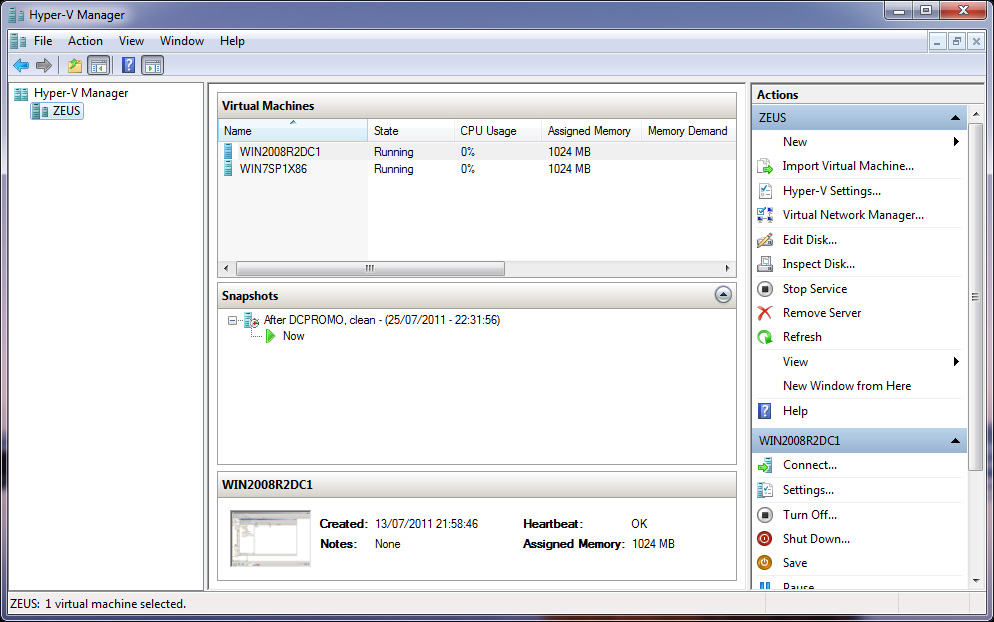Open the Window menu
994x622 pixels.
pos(181,41)
